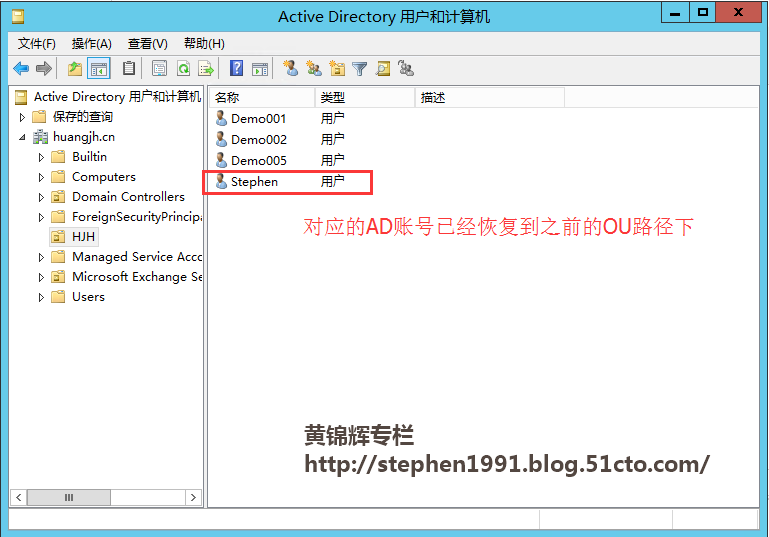The image size is (769, 537).
Task: Click the application icon in title bar
Action: pyautogui.click(x=18, y=17)
